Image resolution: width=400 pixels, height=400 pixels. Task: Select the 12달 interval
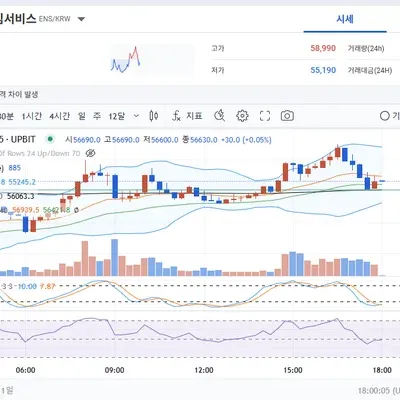pos(117,116)
